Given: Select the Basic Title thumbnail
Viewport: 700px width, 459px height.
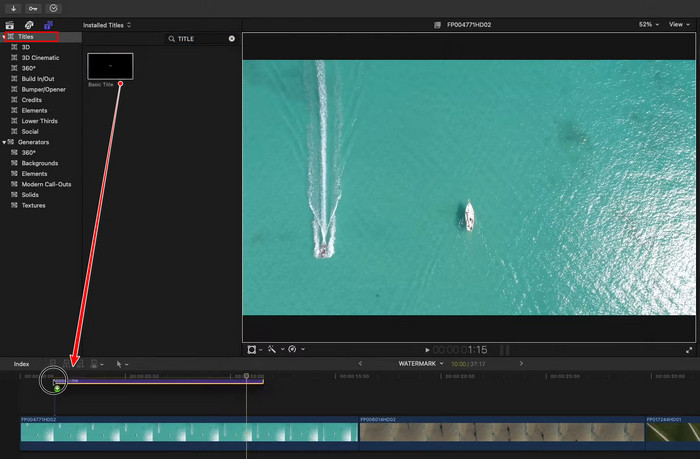Looking at the screenshot, I should [x=110, y=66].
